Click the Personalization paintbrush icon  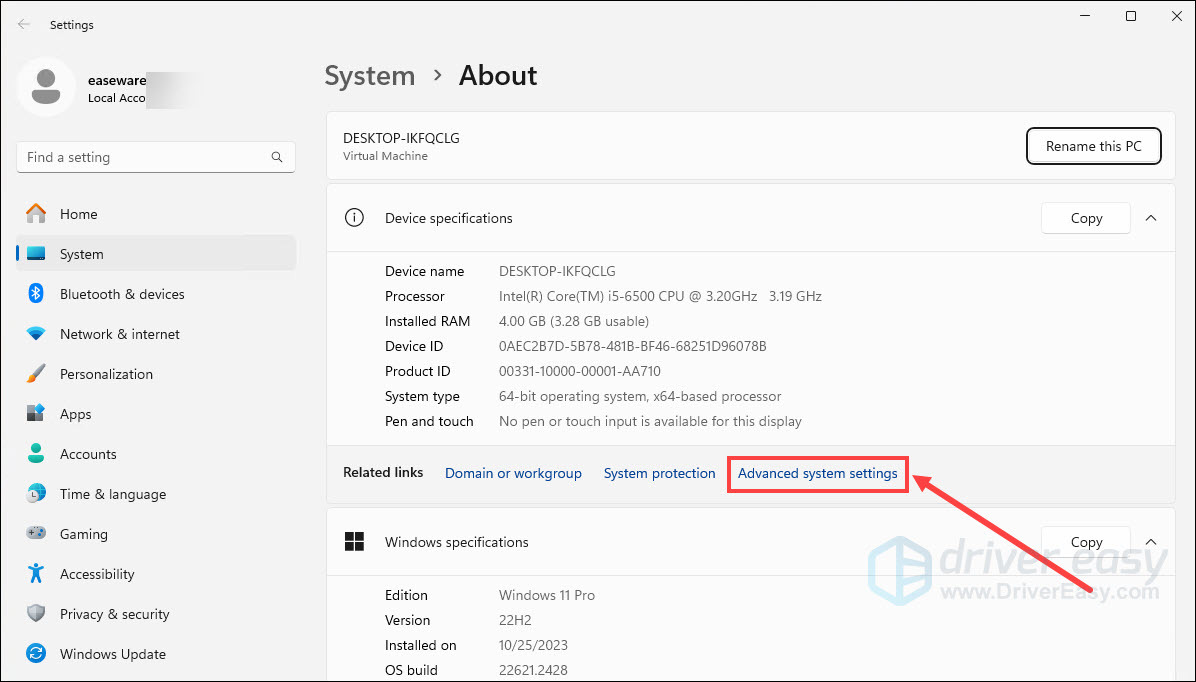tap(36, 374)
